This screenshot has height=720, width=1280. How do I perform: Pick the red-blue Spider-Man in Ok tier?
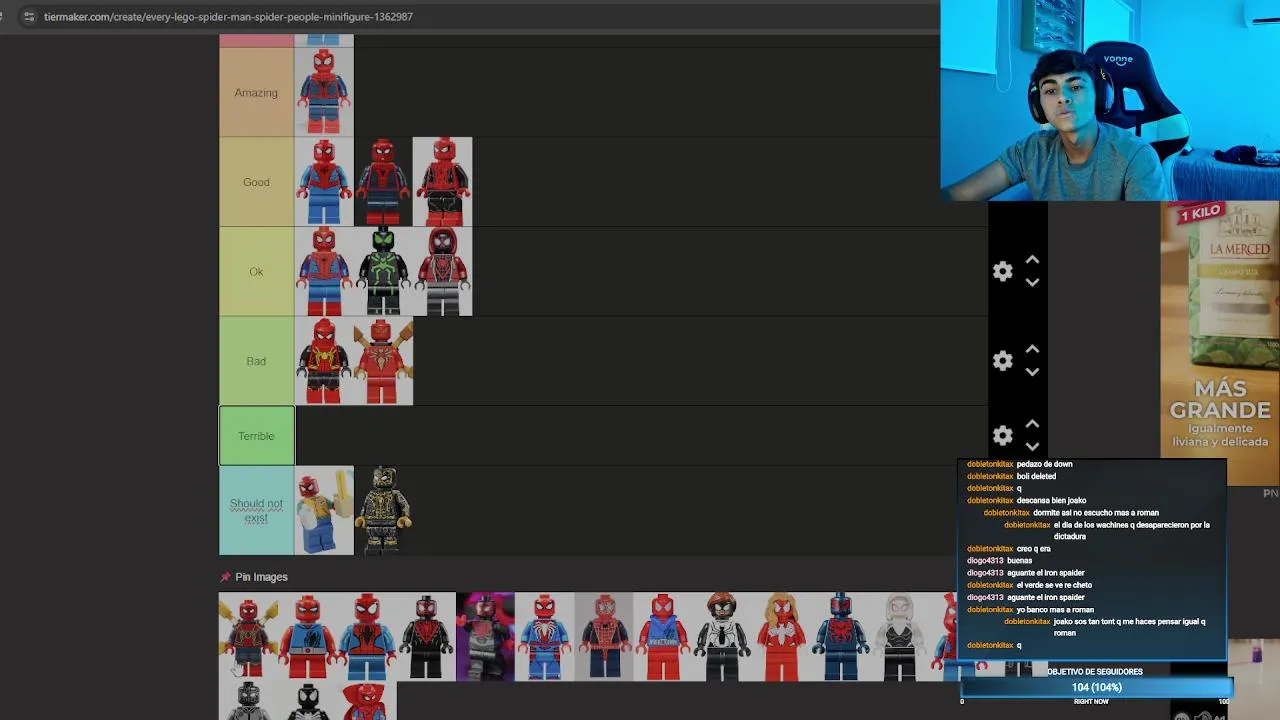323,272
